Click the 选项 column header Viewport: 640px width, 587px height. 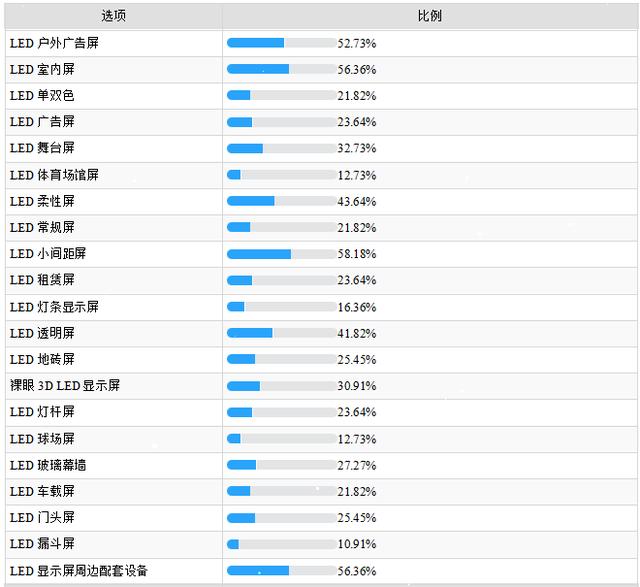click(x=114, y=17)
